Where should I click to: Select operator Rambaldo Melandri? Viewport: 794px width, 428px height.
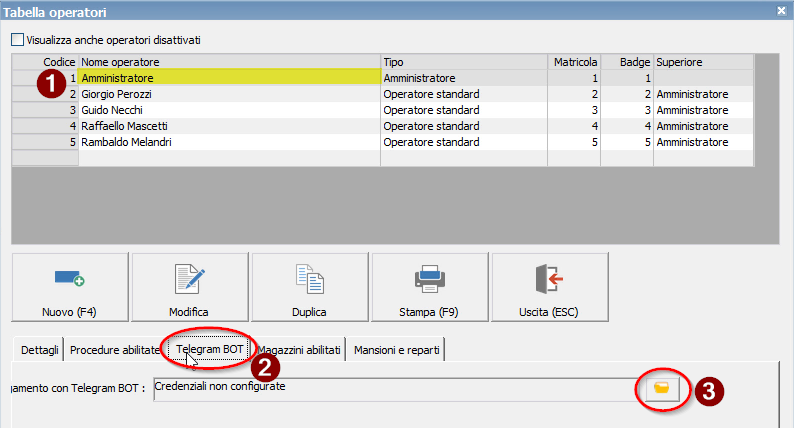228,143
